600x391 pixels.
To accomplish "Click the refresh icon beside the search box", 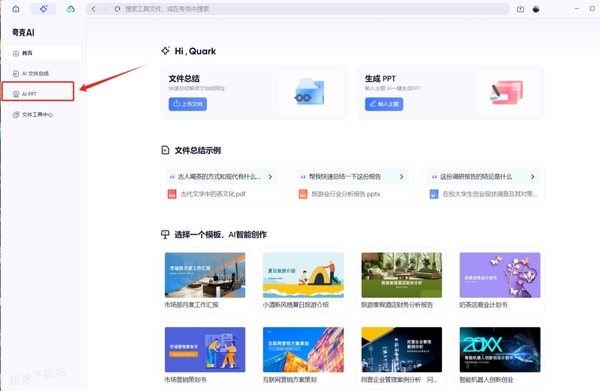I will pyautogui.click(x=117, y=9).
